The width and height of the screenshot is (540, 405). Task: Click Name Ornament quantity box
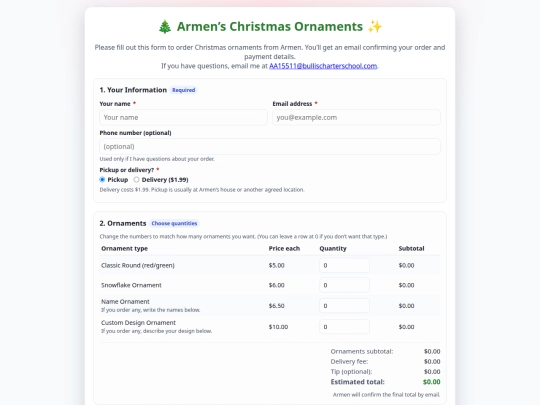click(344, 306)
